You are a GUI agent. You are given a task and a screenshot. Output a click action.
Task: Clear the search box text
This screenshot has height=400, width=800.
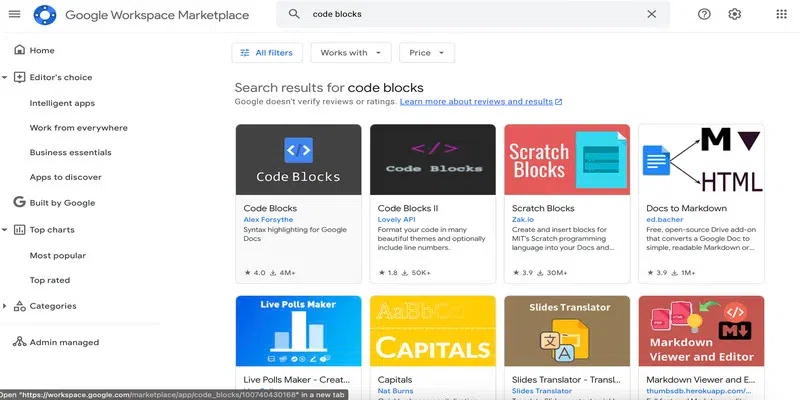[x=652, y=15]
